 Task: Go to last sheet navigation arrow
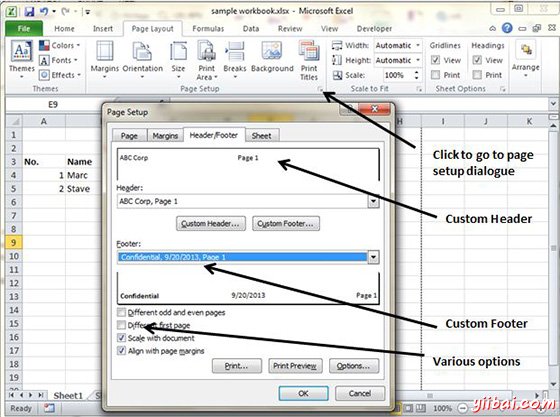click(x=41, y=395)
